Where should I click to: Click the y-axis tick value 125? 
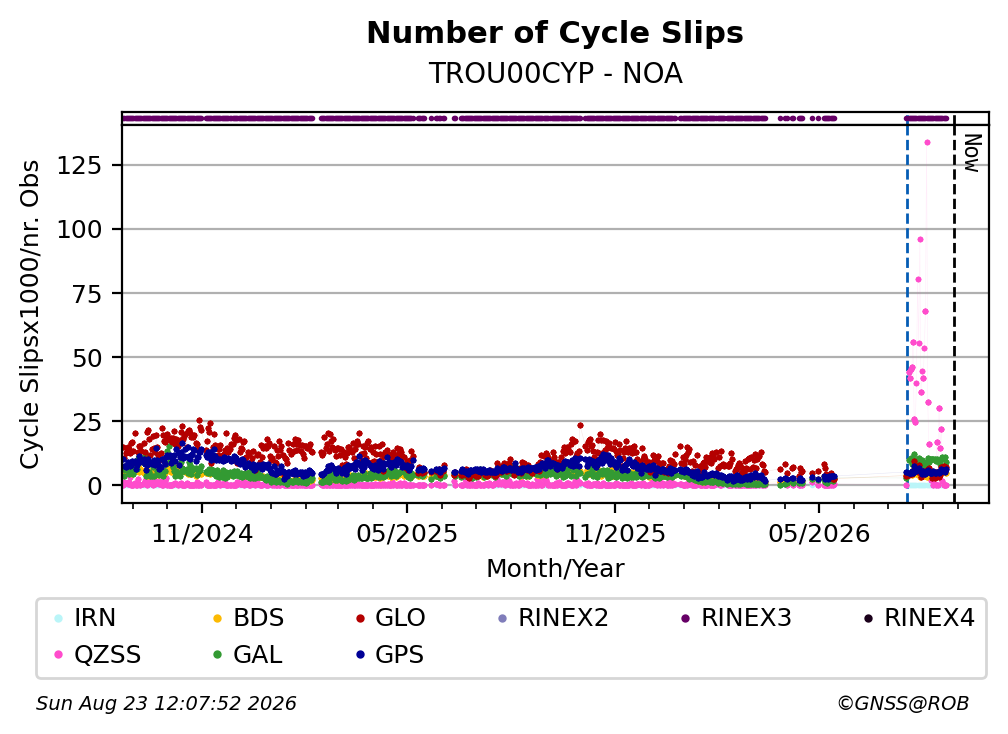coord(80,166)
